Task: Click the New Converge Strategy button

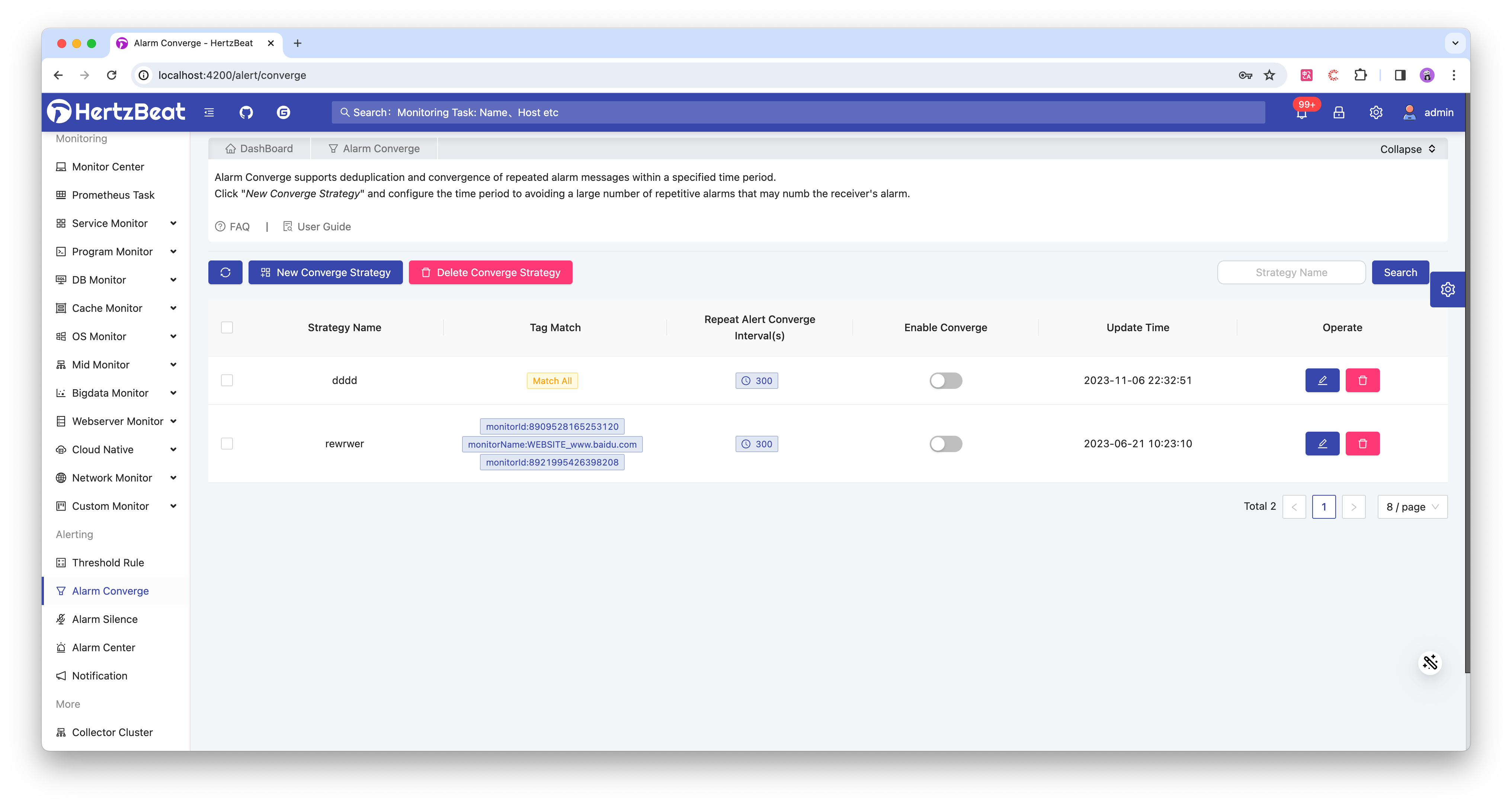Action: point(325,272)
